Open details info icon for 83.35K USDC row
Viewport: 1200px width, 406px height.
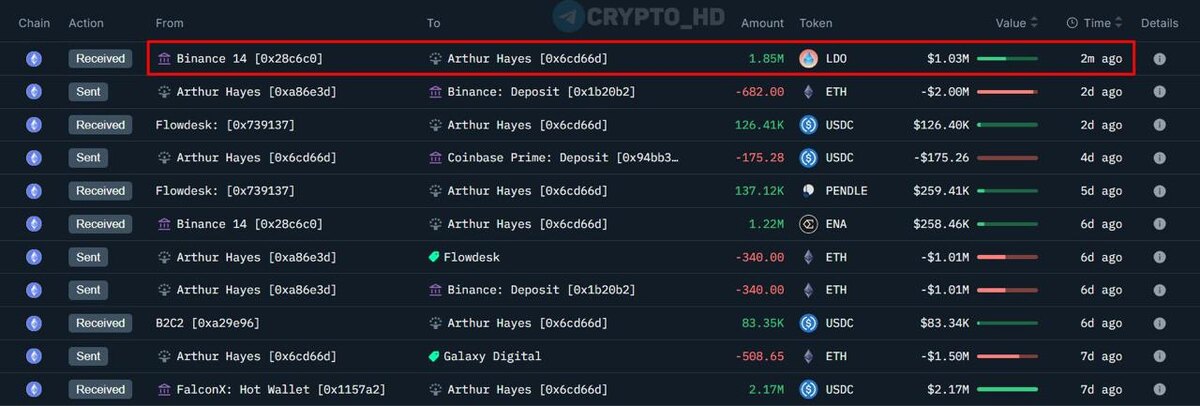point(1159,323)
